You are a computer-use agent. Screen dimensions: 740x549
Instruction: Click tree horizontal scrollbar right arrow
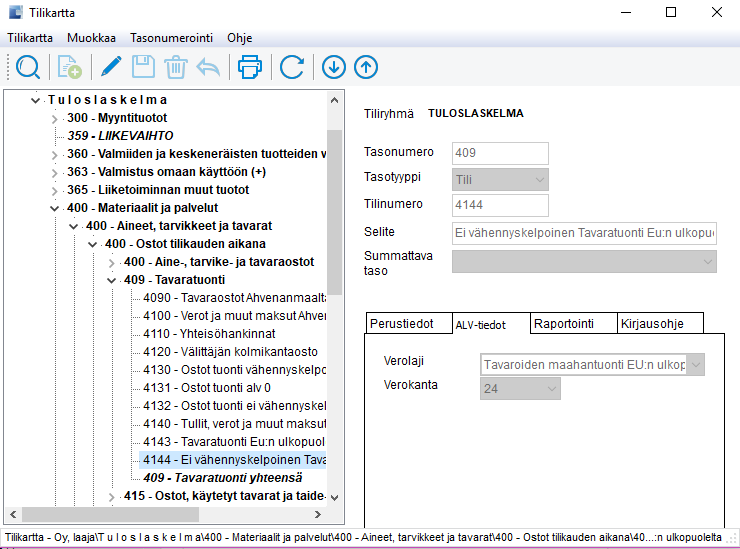318,515
